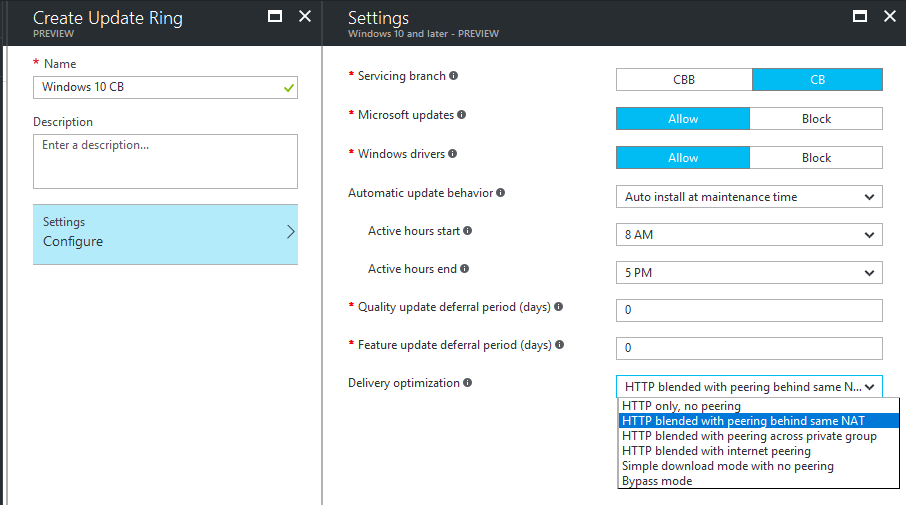Collapse the Delivery optimization dropdown
This screenshot has height=512, width=918.
[749, 387]
